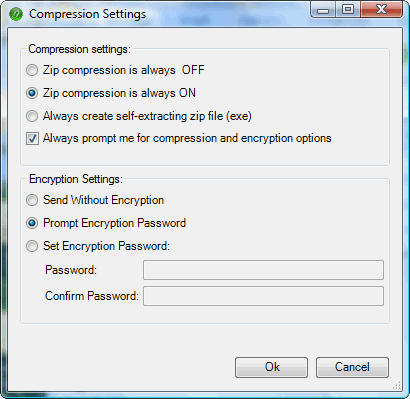Click the 'Compression Settings' title bar text
The height and width of the screenshot is (399, 410).
(x=88, y=14)
